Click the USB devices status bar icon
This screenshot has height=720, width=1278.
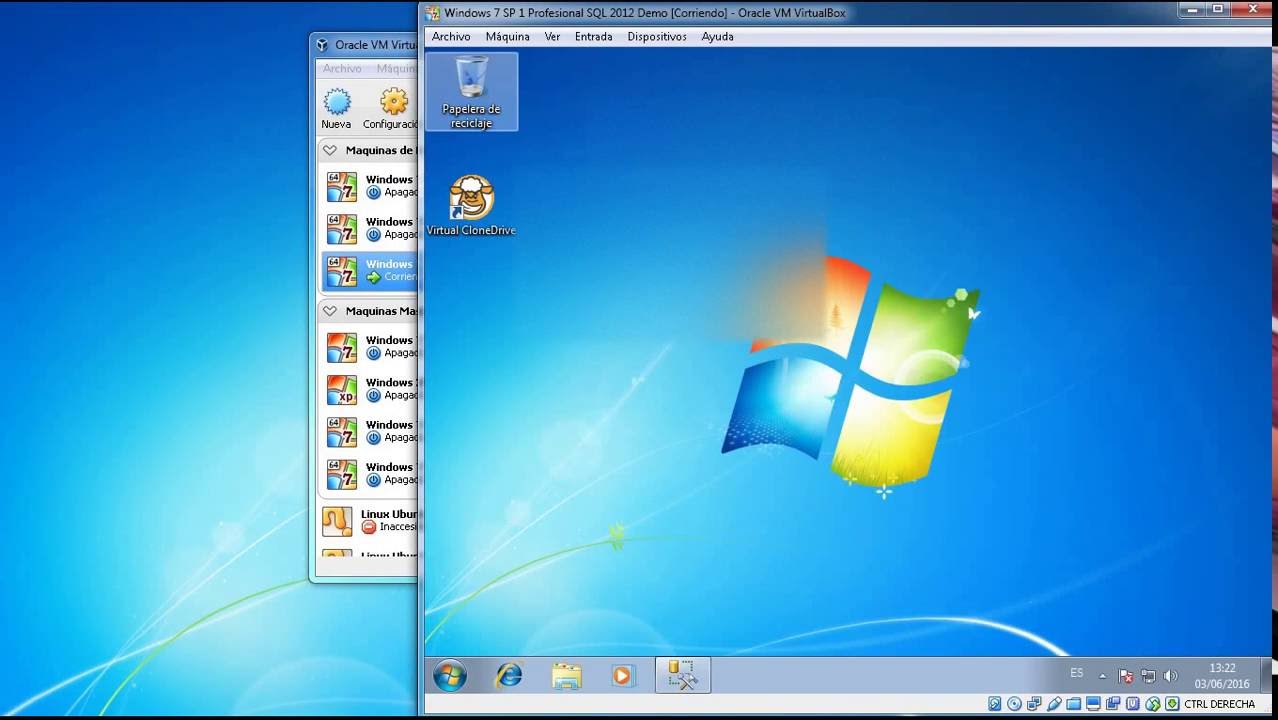pyautogui.click(x=1054, y=704)
